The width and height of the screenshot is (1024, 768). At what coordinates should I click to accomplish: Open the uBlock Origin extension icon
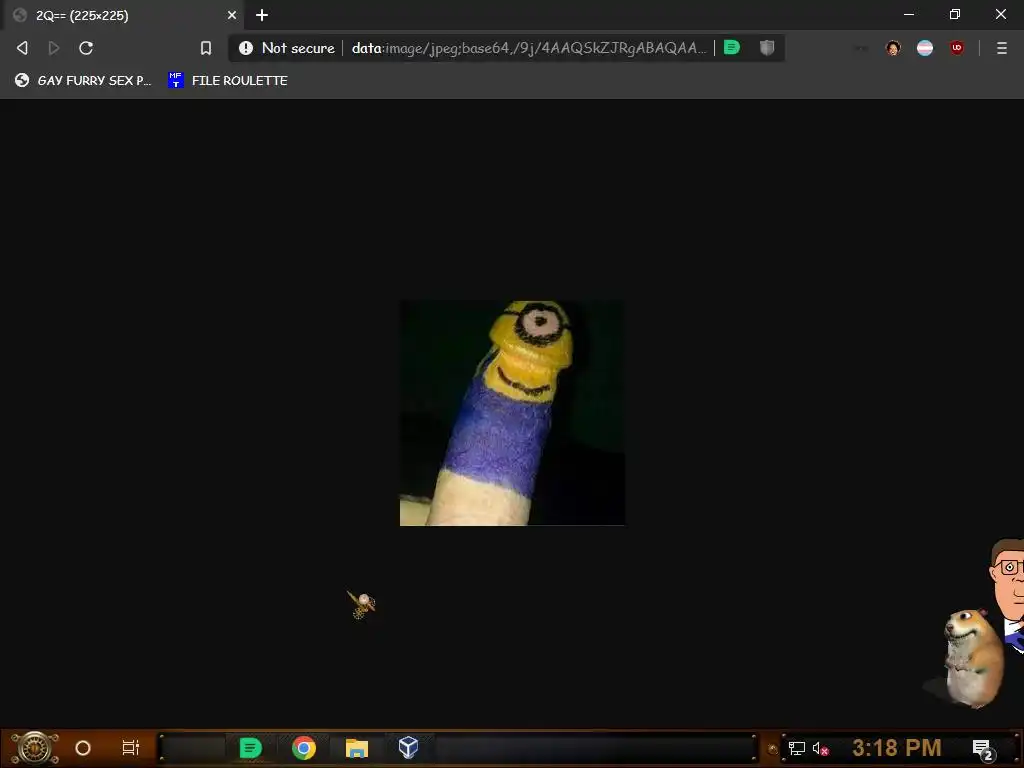point(957,48)
